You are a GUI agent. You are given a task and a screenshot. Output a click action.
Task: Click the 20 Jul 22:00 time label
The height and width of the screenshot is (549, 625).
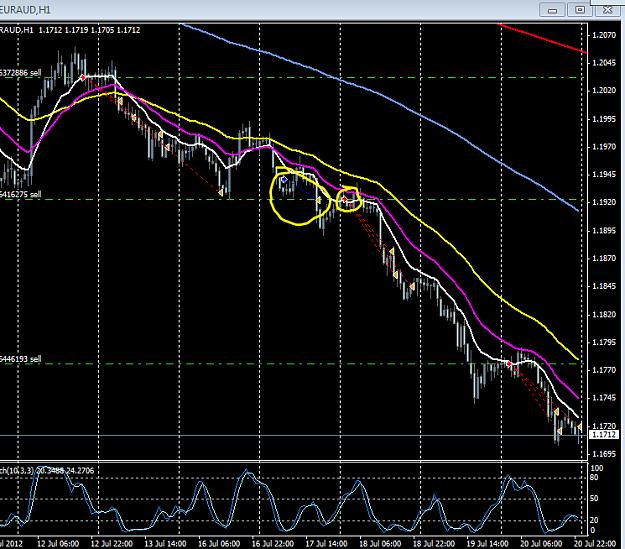click(595, 544)
